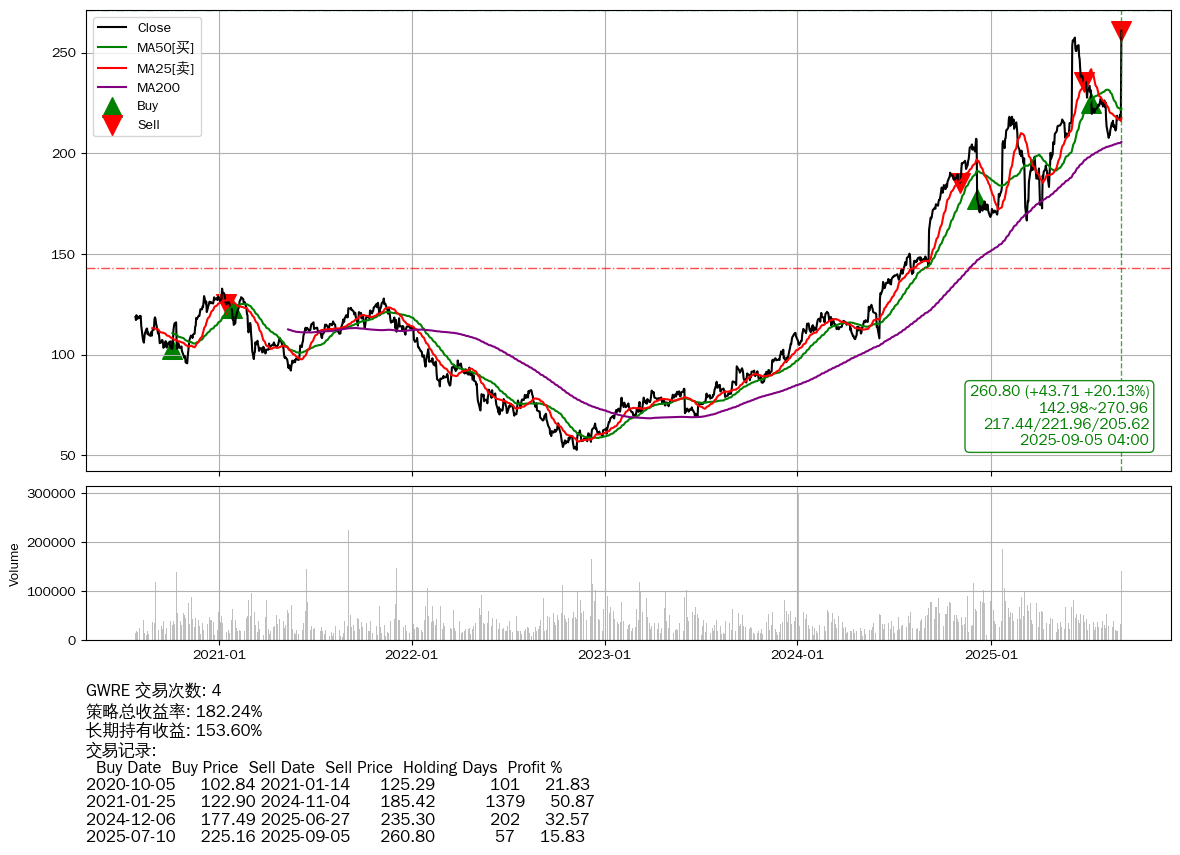Image resolution: width=1180 pixels, height=855 pixels.
Task: Click the green Buy triangle near late 2020
Action: coord(173,348)
